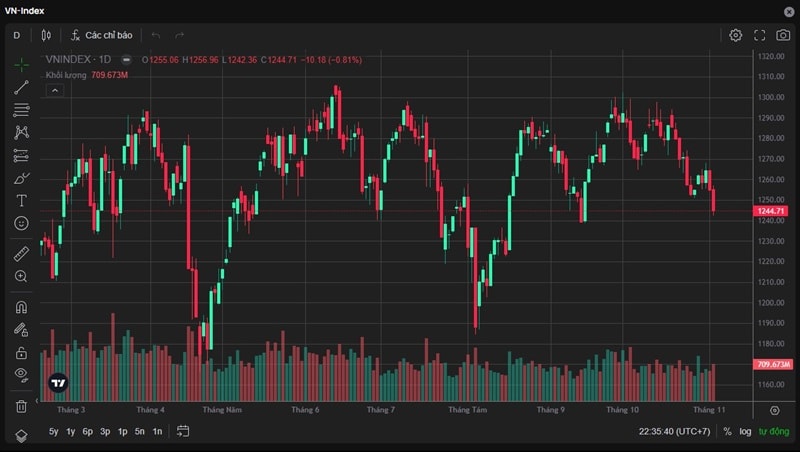The height and width of the screenshot is (452, 800).
Task: Select the ruler measure tool
Action: pos(21,254)
